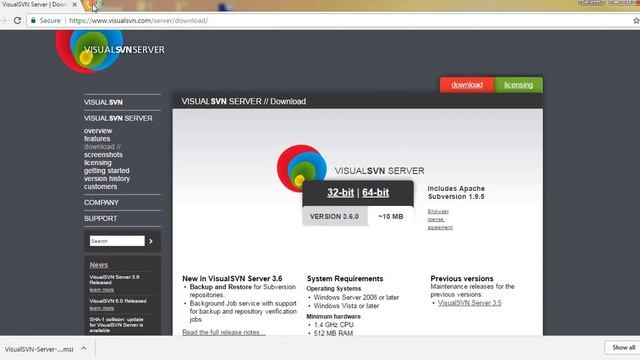Click the ~10 MB size label
640x360 pixels.
click(391, 216)
